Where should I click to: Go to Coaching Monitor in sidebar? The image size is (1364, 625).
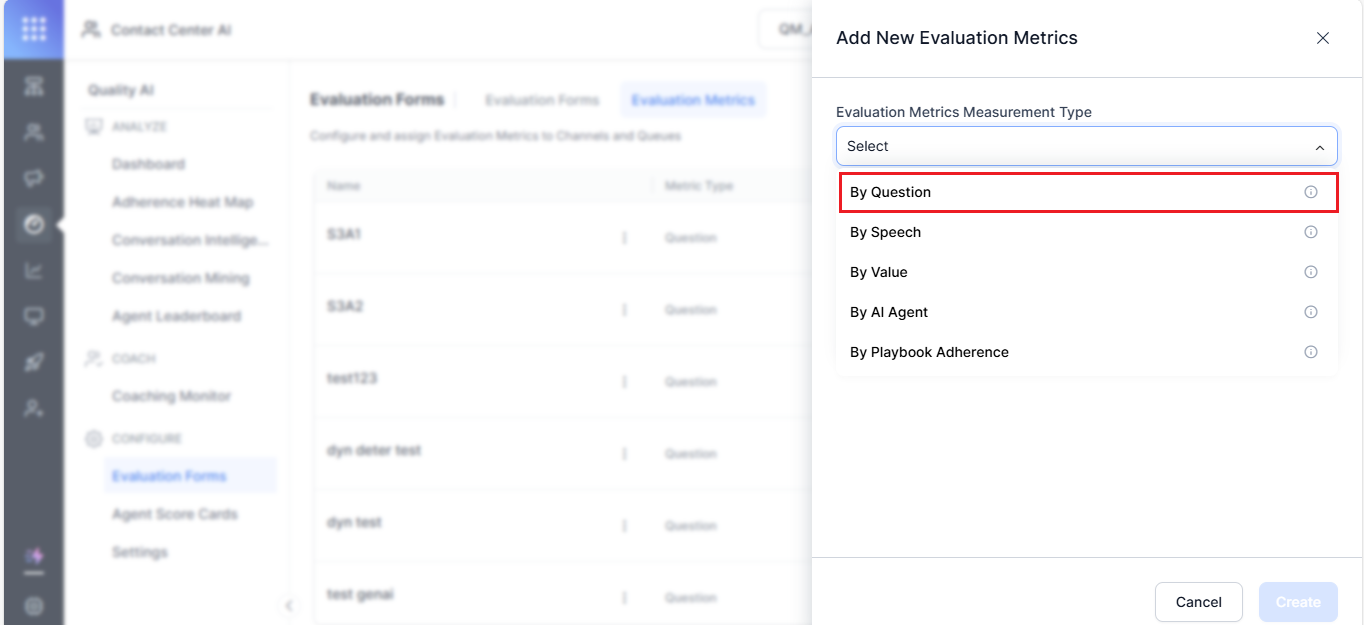coord(171,396)
